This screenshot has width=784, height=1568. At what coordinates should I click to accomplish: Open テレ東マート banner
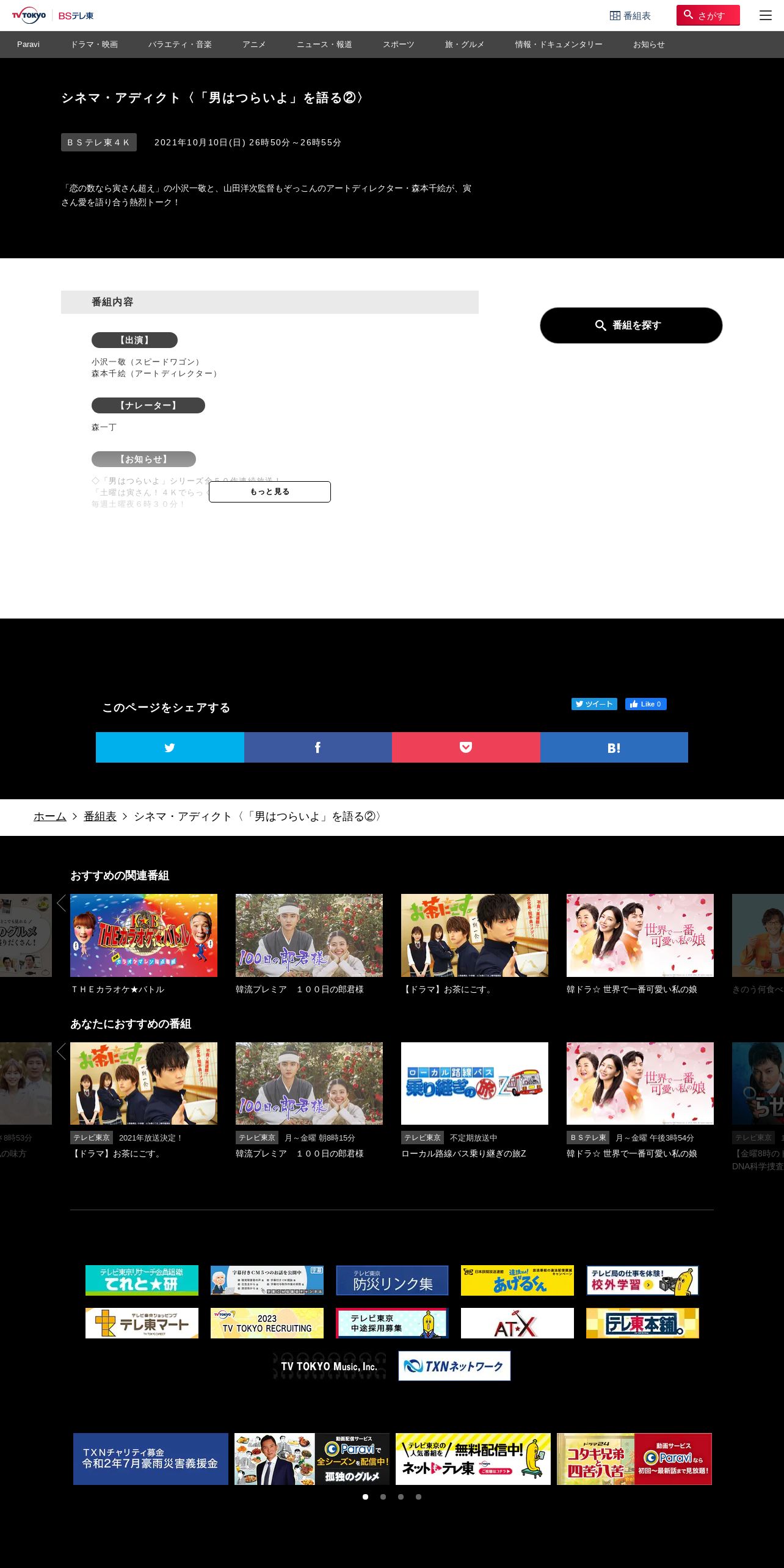pos(142,1323)
